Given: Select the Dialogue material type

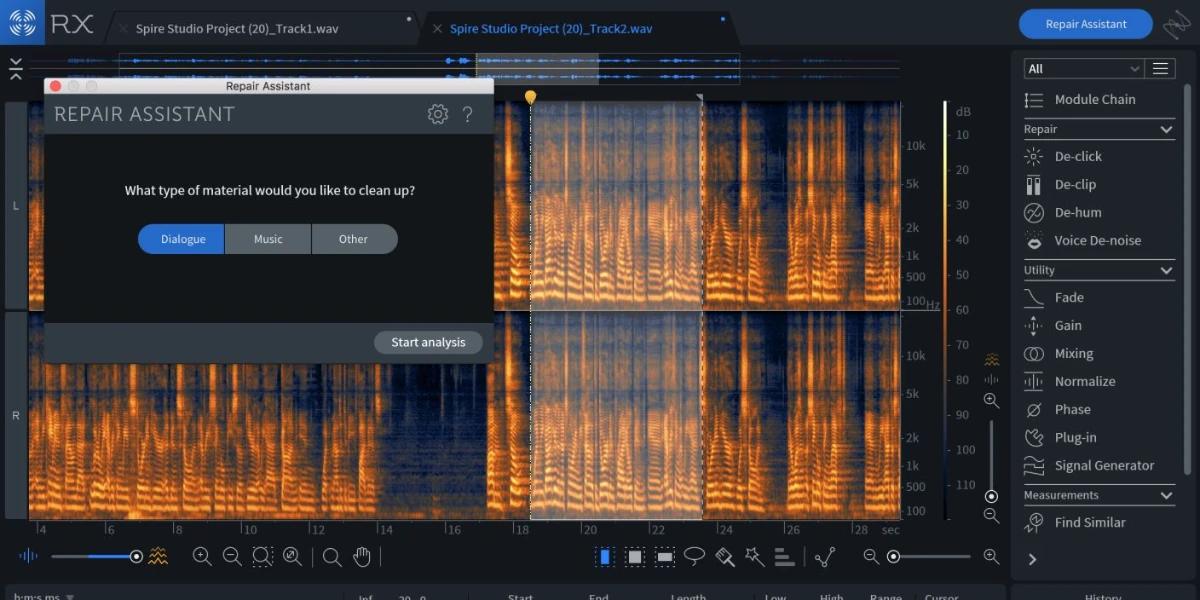Looking at the screenshot, I should (x=181, y=239).
